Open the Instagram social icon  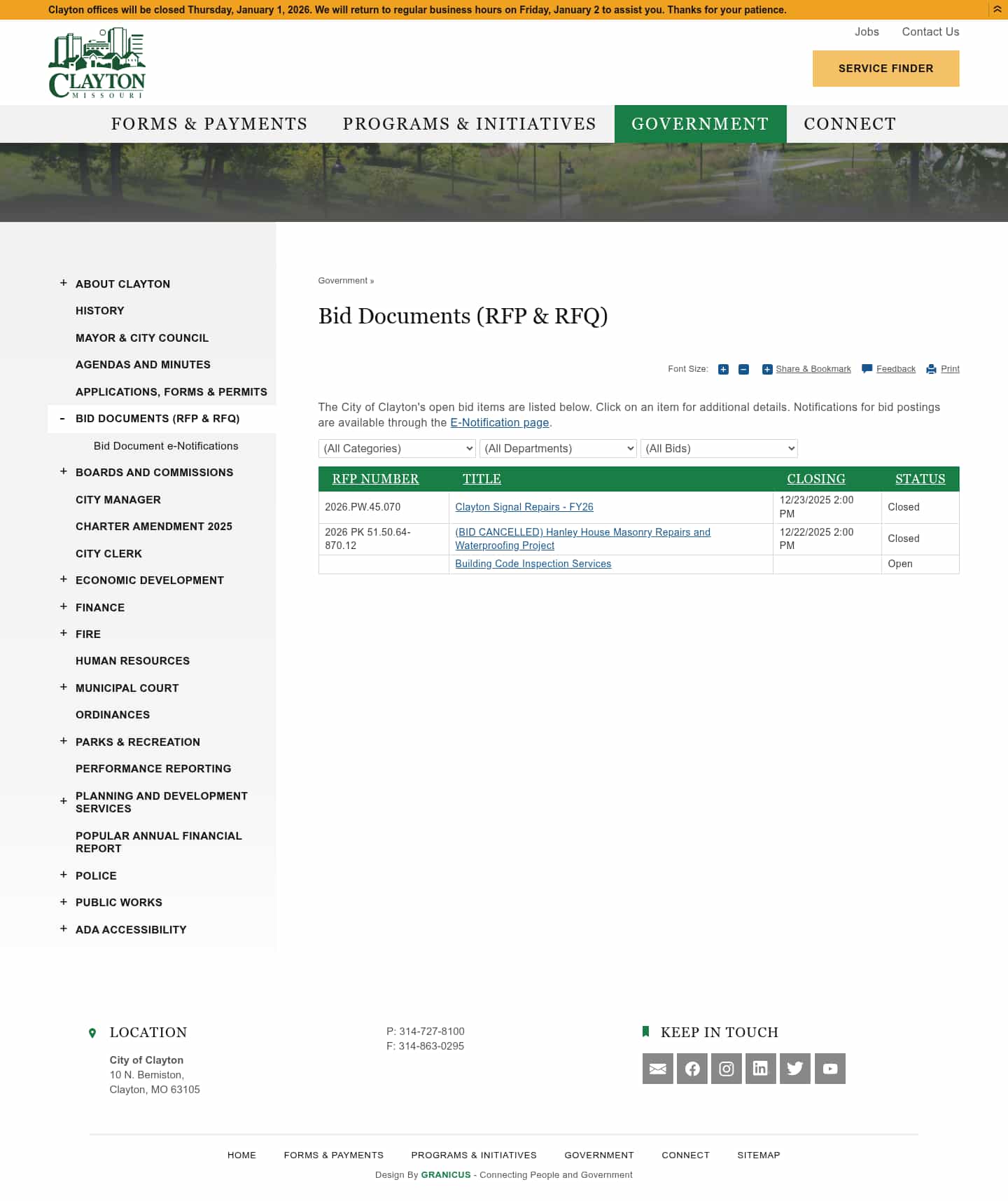726,1069
